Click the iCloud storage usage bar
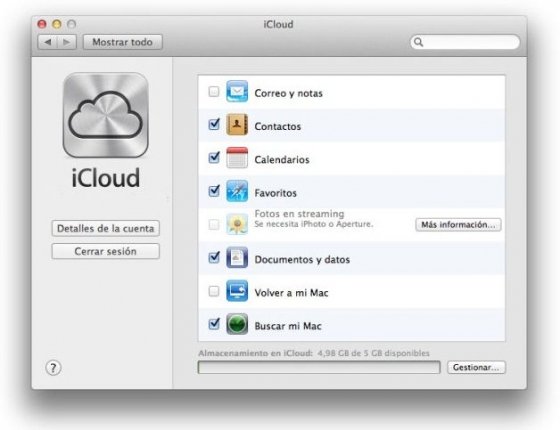This screenshot has width=560, height=430. (319, 368)
